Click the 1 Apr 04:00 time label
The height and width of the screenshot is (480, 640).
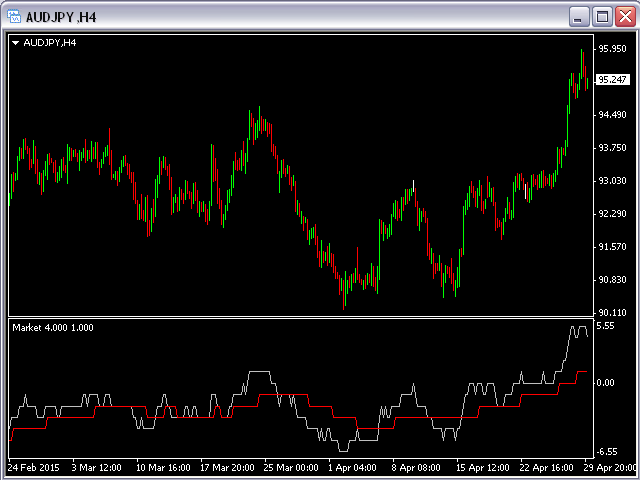[353, 467]
